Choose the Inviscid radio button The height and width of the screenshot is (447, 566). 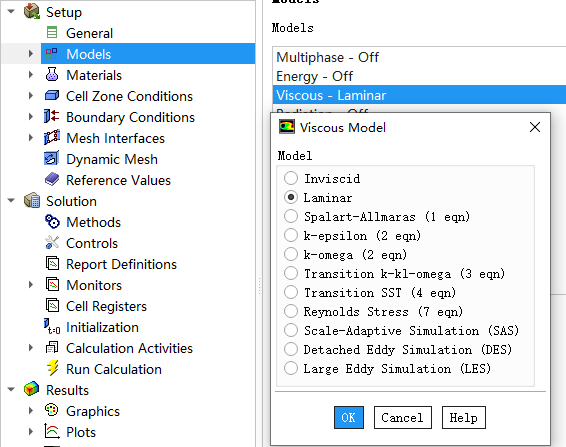point(291,178)
